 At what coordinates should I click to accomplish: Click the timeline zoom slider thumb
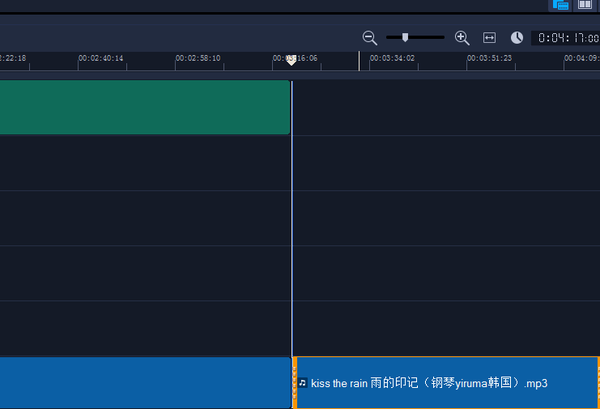(x=405, y=37)
